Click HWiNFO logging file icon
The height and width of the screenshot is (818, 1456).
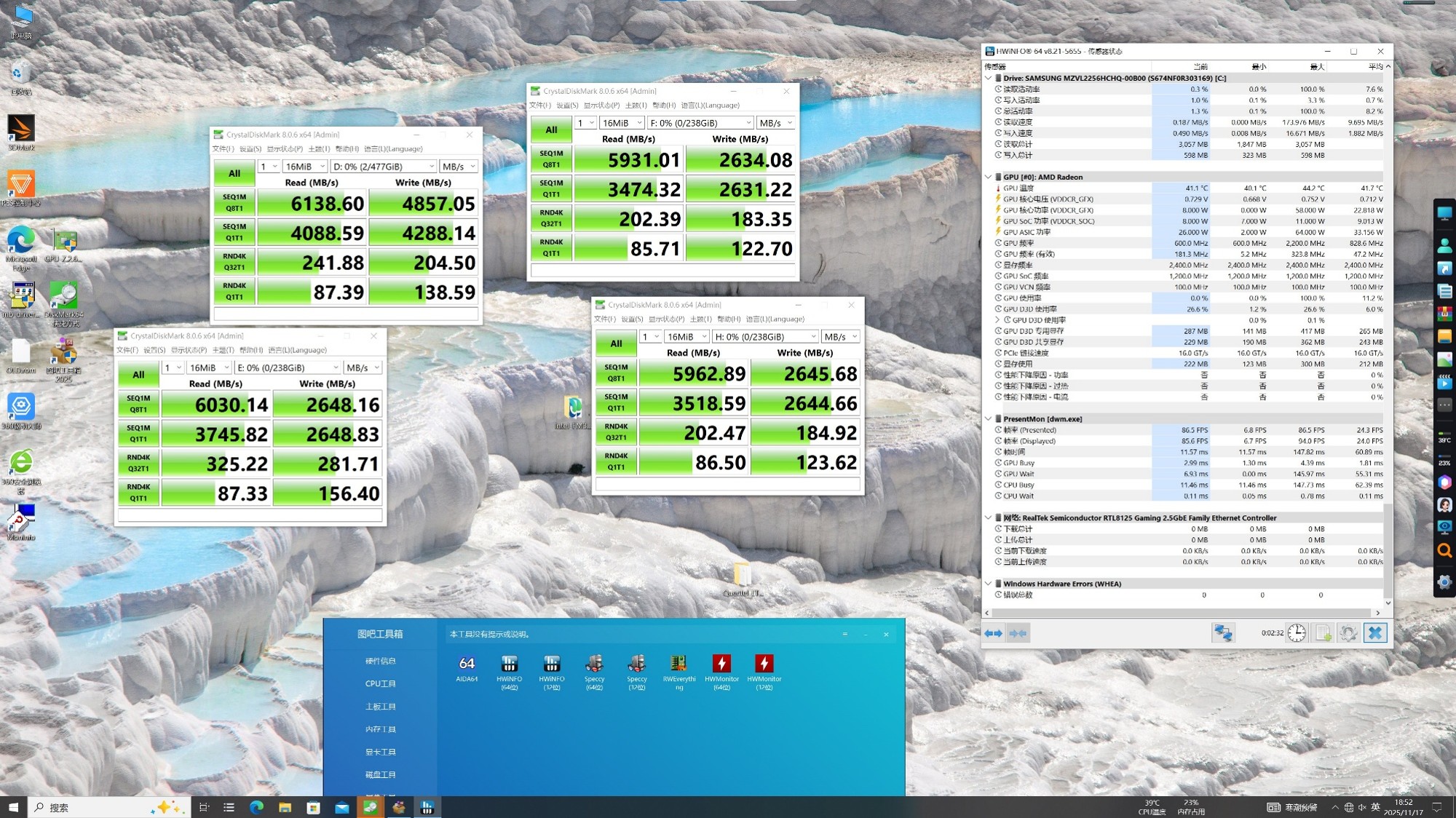point(1323,633)
